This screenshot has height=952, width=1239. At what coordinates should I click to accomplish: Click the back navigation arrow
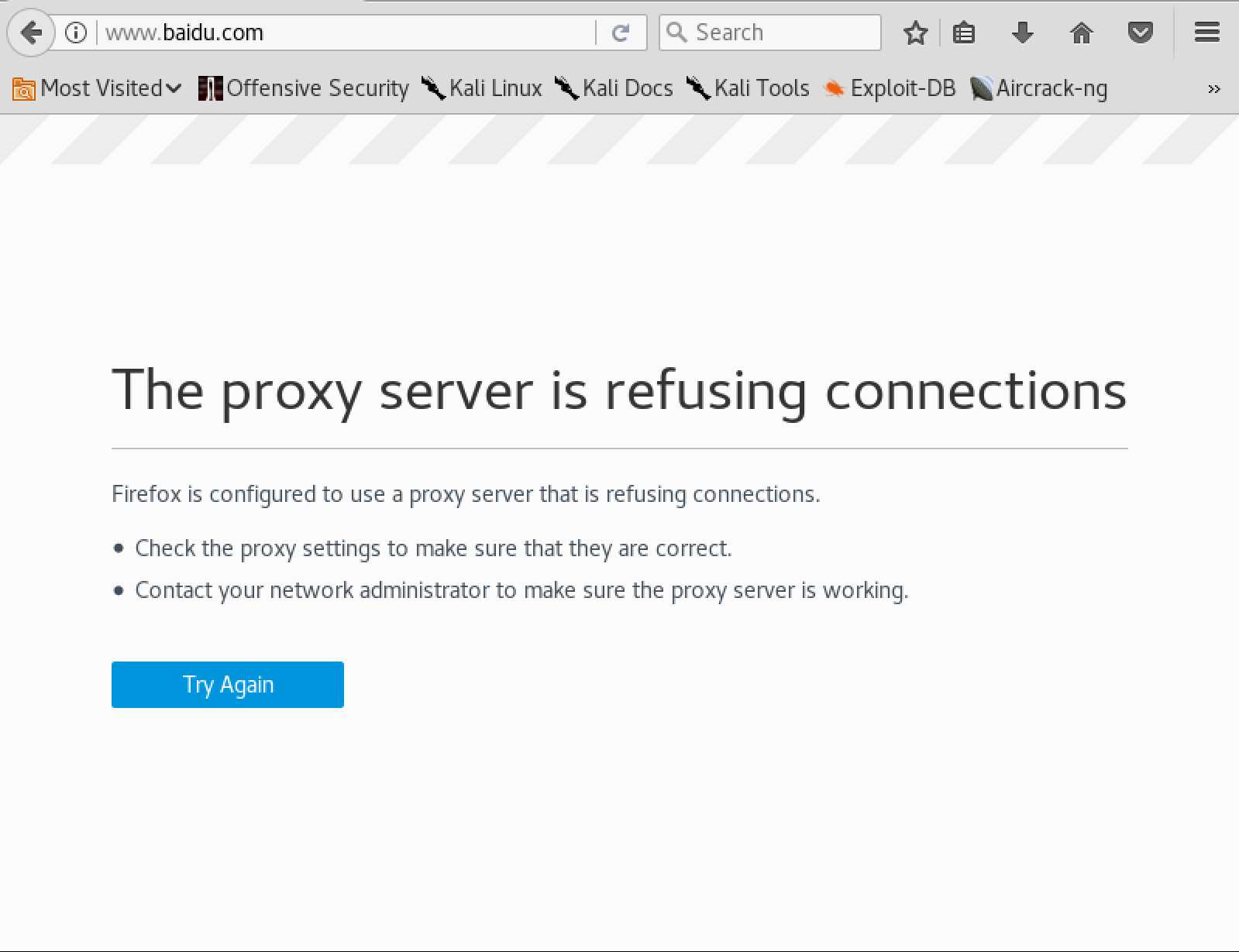[31, 33]
